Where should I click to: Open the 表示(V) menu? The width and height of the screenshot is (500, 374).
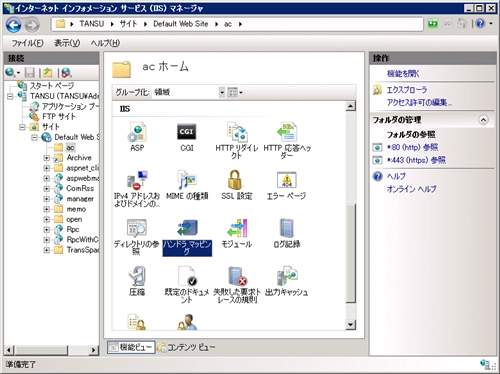pos(67,43)
